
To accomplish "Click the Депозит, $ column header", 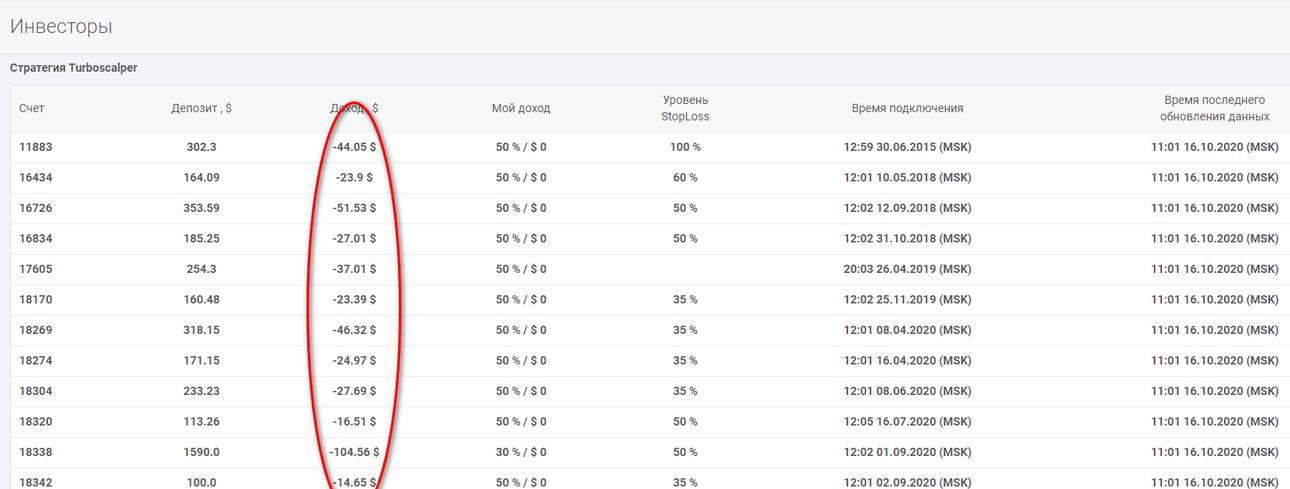I will click(x=202, y=108).
